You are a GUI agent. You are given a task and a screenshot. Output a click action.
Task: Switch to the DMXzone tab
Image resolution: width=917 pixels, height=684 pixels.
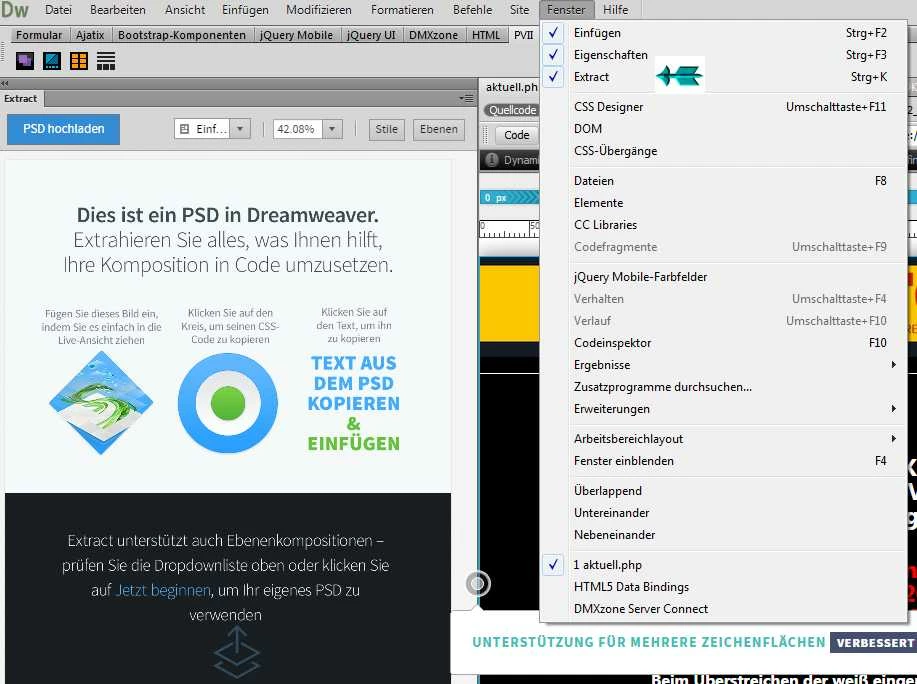coord(433,35)
